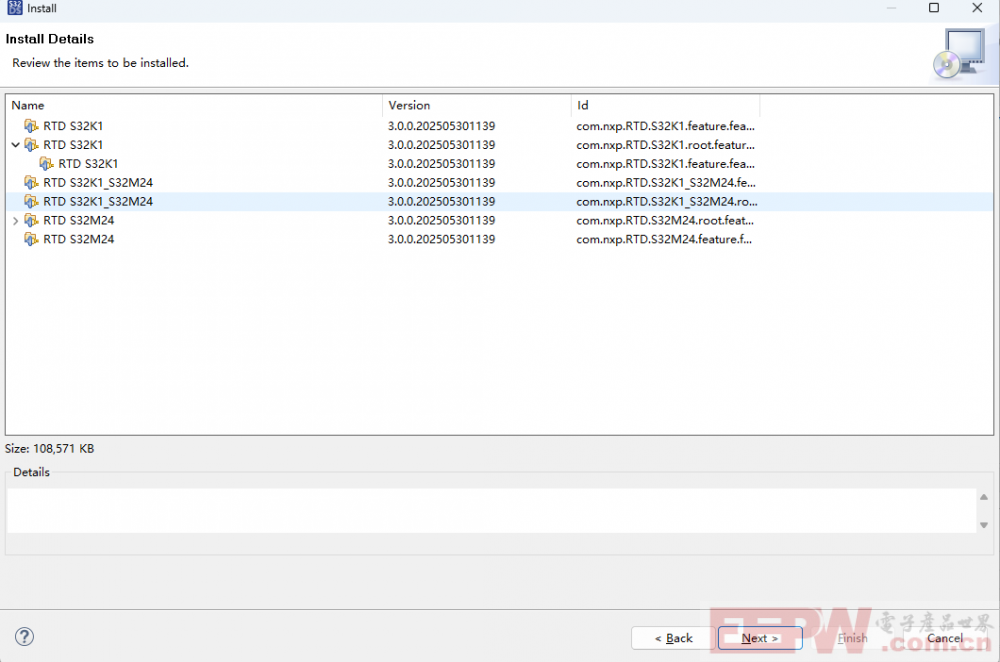Cancel the install wizard
This screenshot has height=662, width=1000.
click(945, 638)
